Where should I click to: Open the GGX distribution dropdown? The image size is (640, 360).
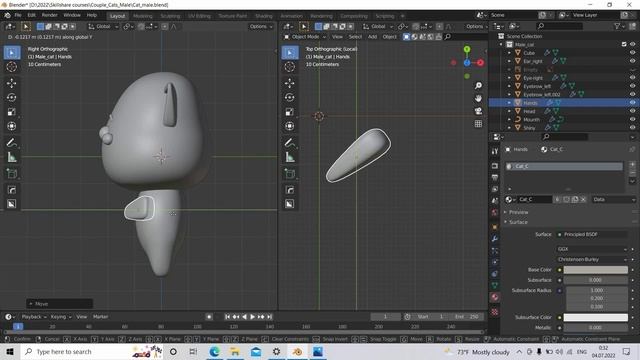[x=592, y=249]
